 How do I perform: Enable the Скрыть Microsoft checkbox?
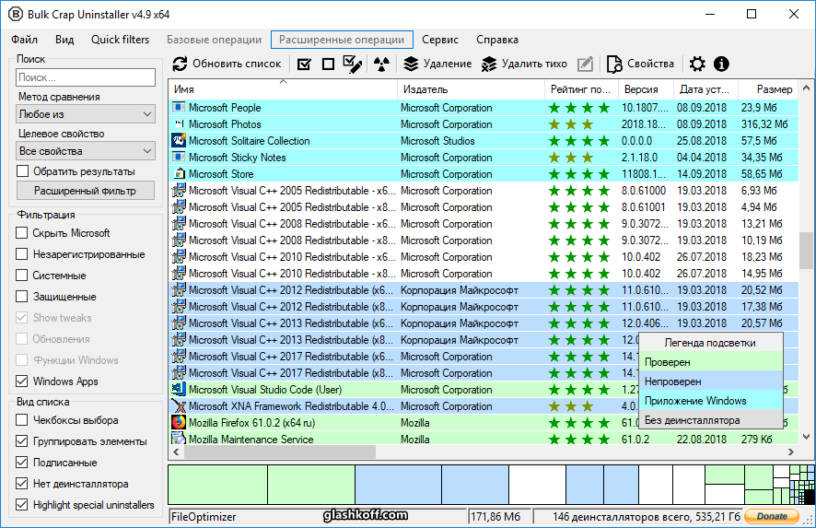(23, 233)
